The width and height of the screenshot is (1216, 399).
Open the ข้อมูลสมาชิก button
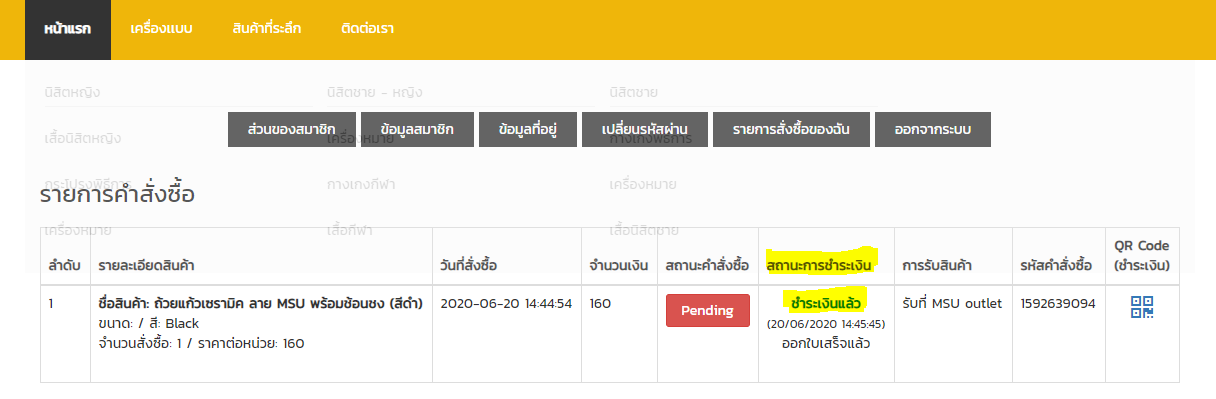417,130
